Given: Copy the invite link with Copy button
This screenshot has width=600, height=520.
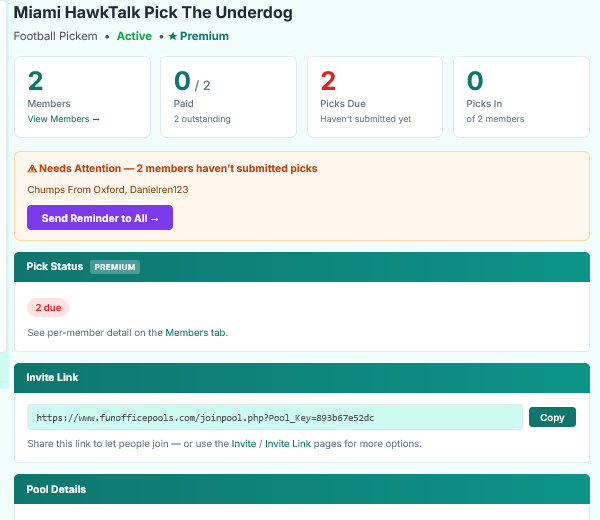Looking at the screenshot, I should [x=552, y=417].
